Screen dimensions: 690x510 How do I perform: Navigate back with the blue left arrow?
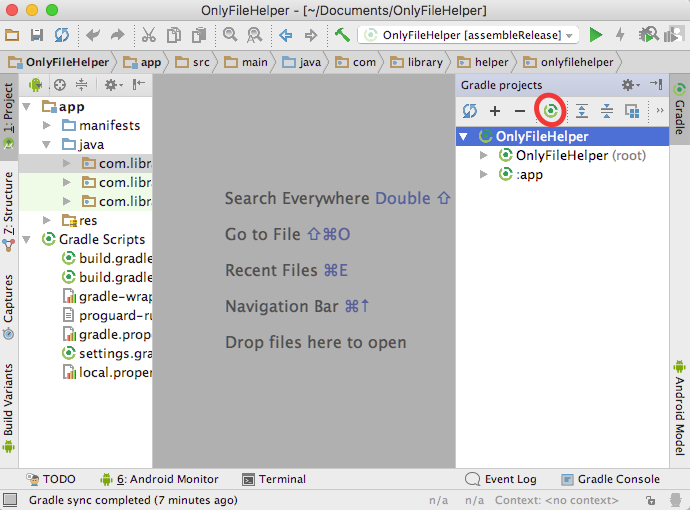coord(286,35)
